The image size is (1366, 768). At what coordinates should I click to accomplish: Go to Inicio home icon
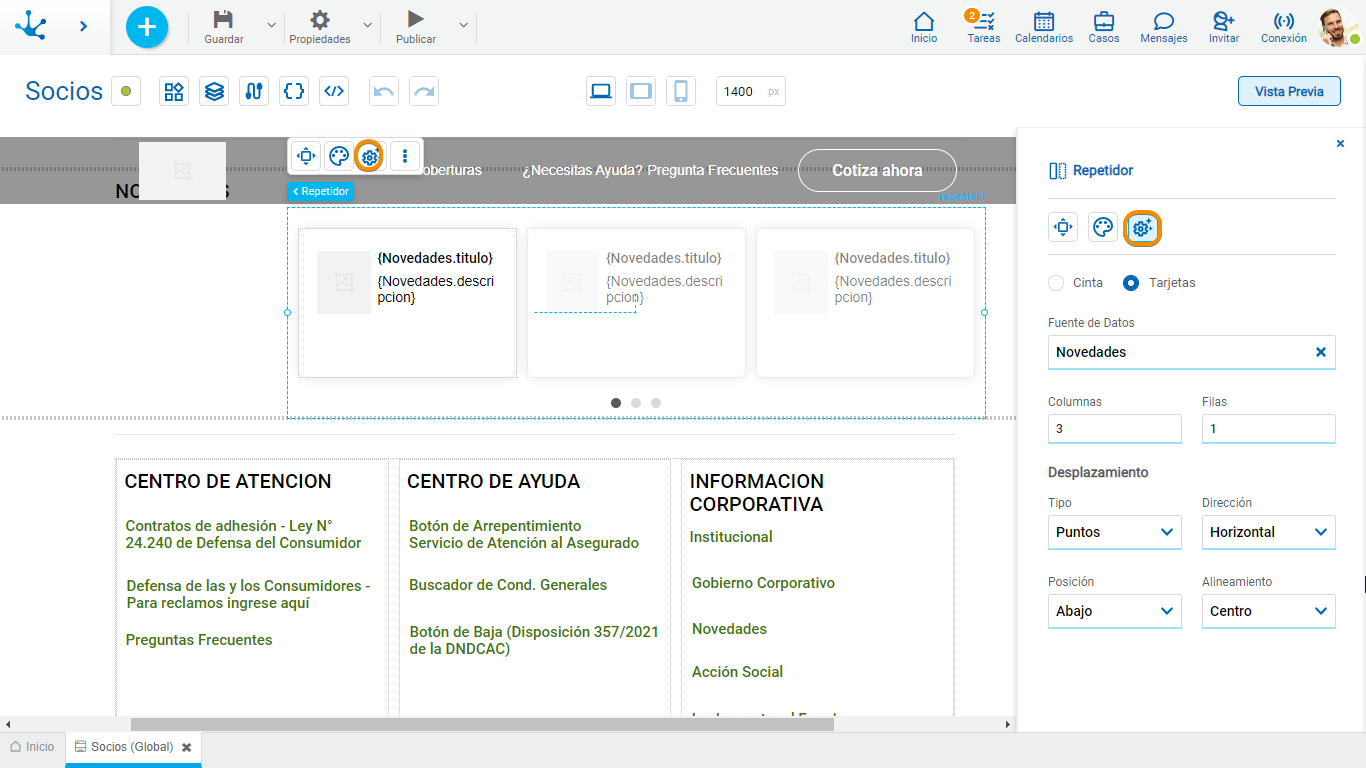tap(924, 21)
